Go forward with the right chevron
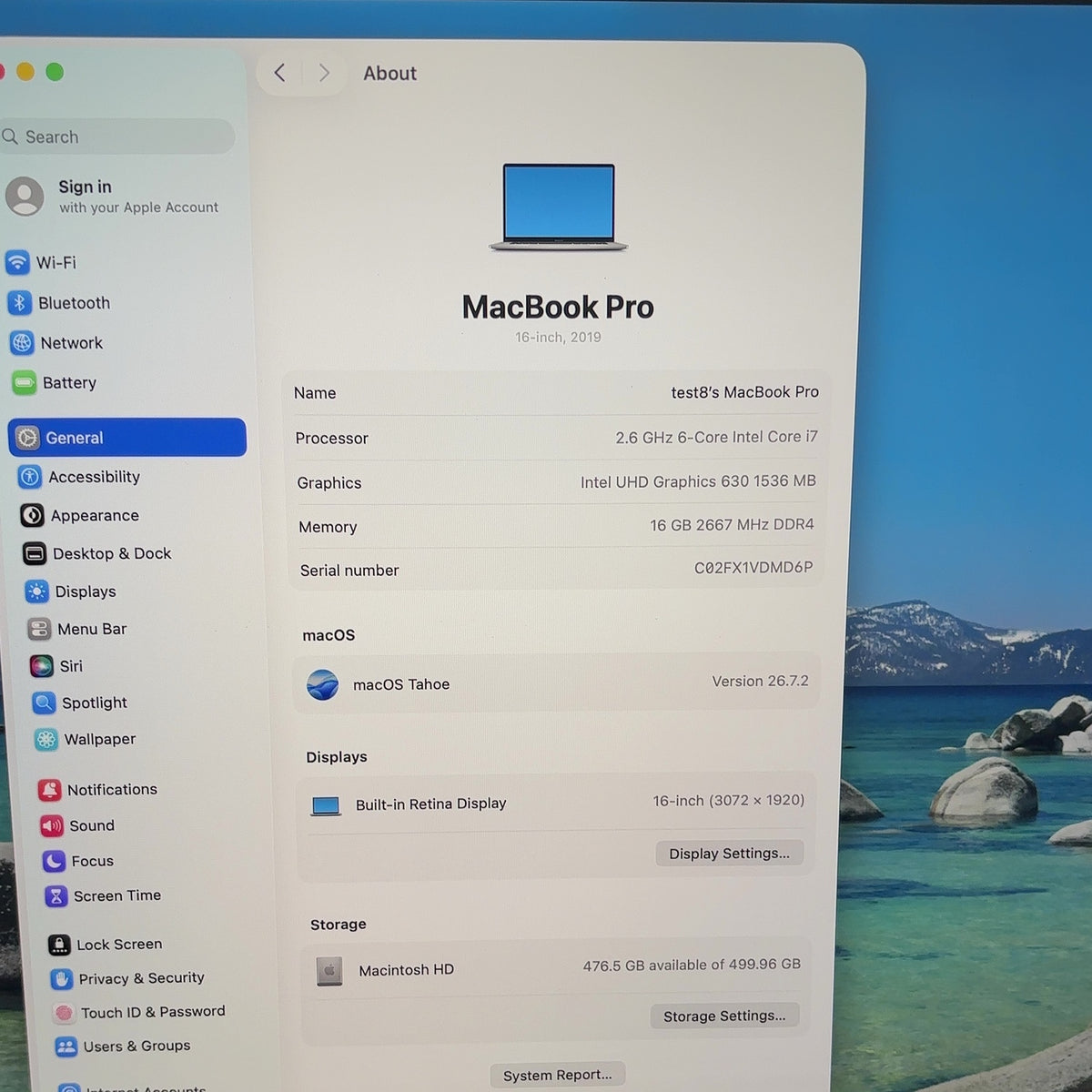The height and width of the screenshot is (1092, 1092). click(x=324, y=73)
